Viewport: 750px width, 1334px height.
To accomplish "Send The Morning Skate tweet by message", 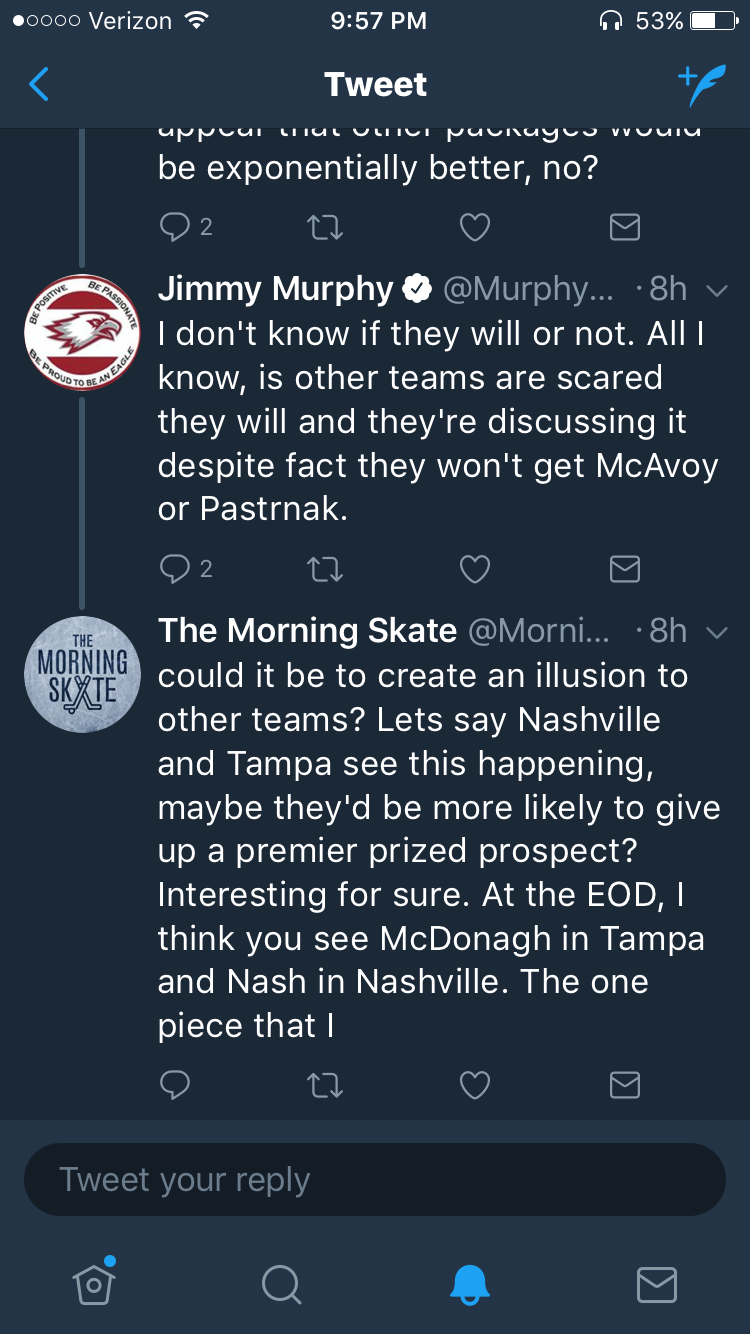I will point(625,1085).
